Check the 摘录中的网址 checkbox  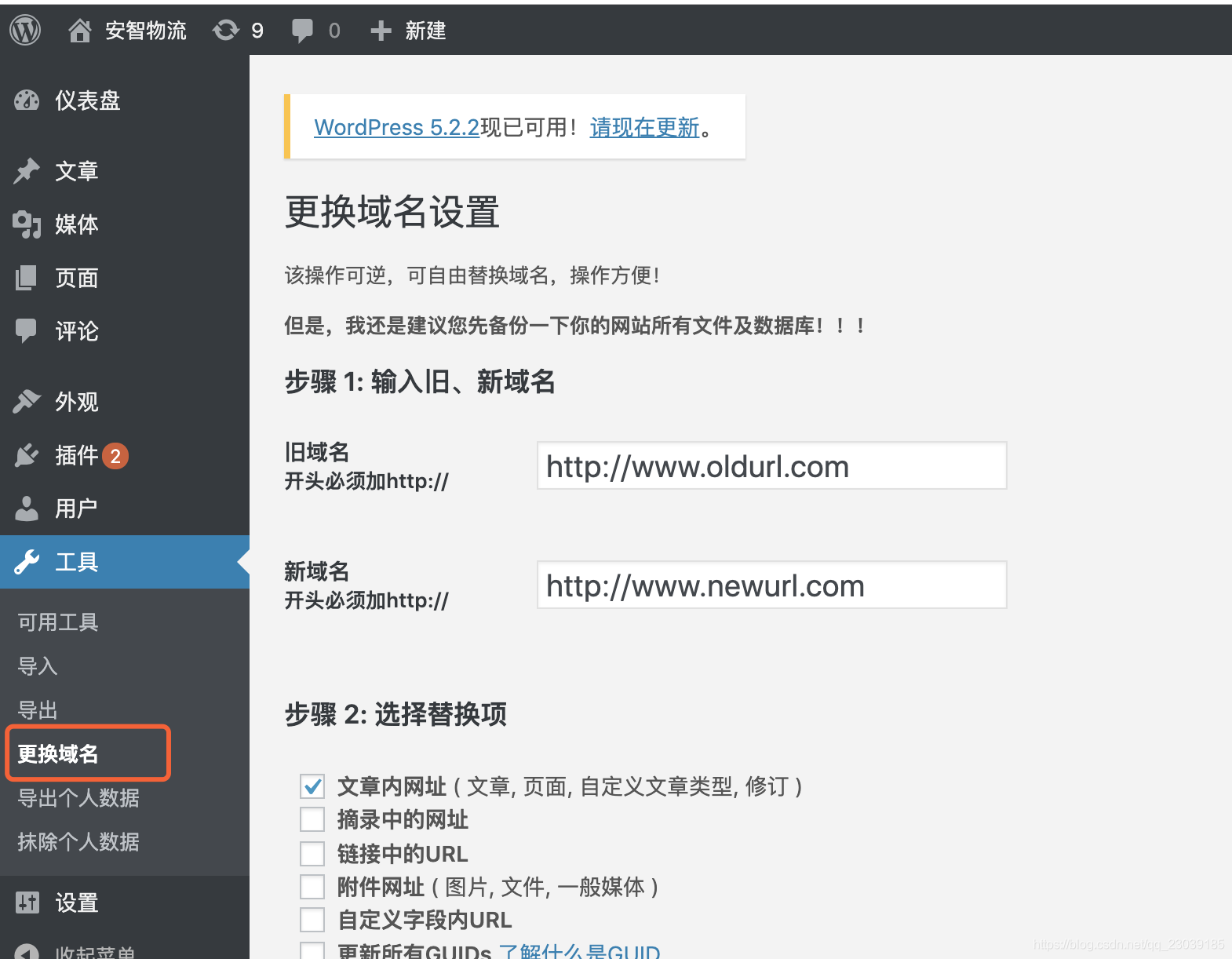[312, 819]
